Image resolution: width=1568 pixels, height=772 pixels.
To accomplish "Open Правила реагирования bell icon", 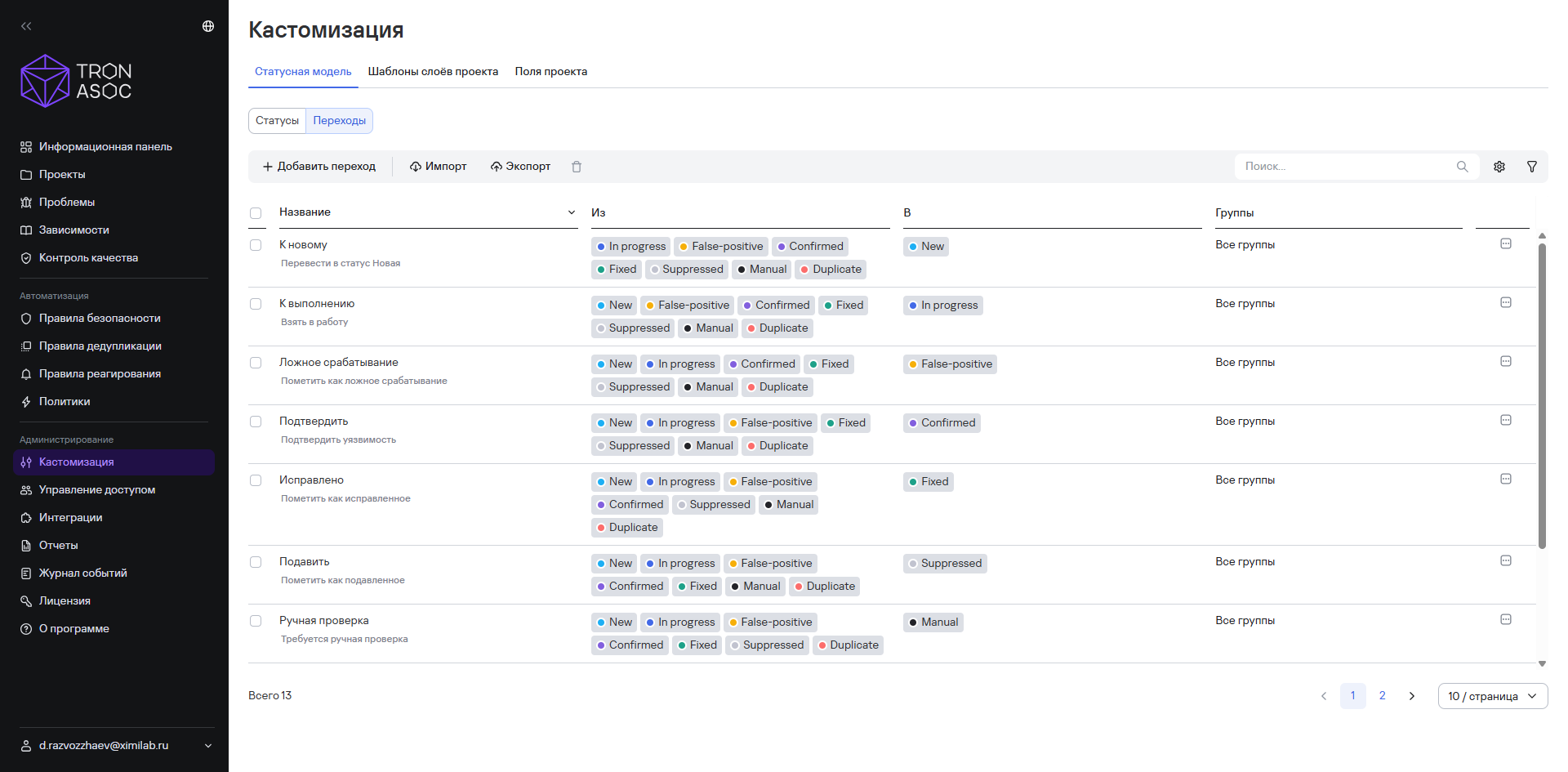I will click(x=26, y=374).
